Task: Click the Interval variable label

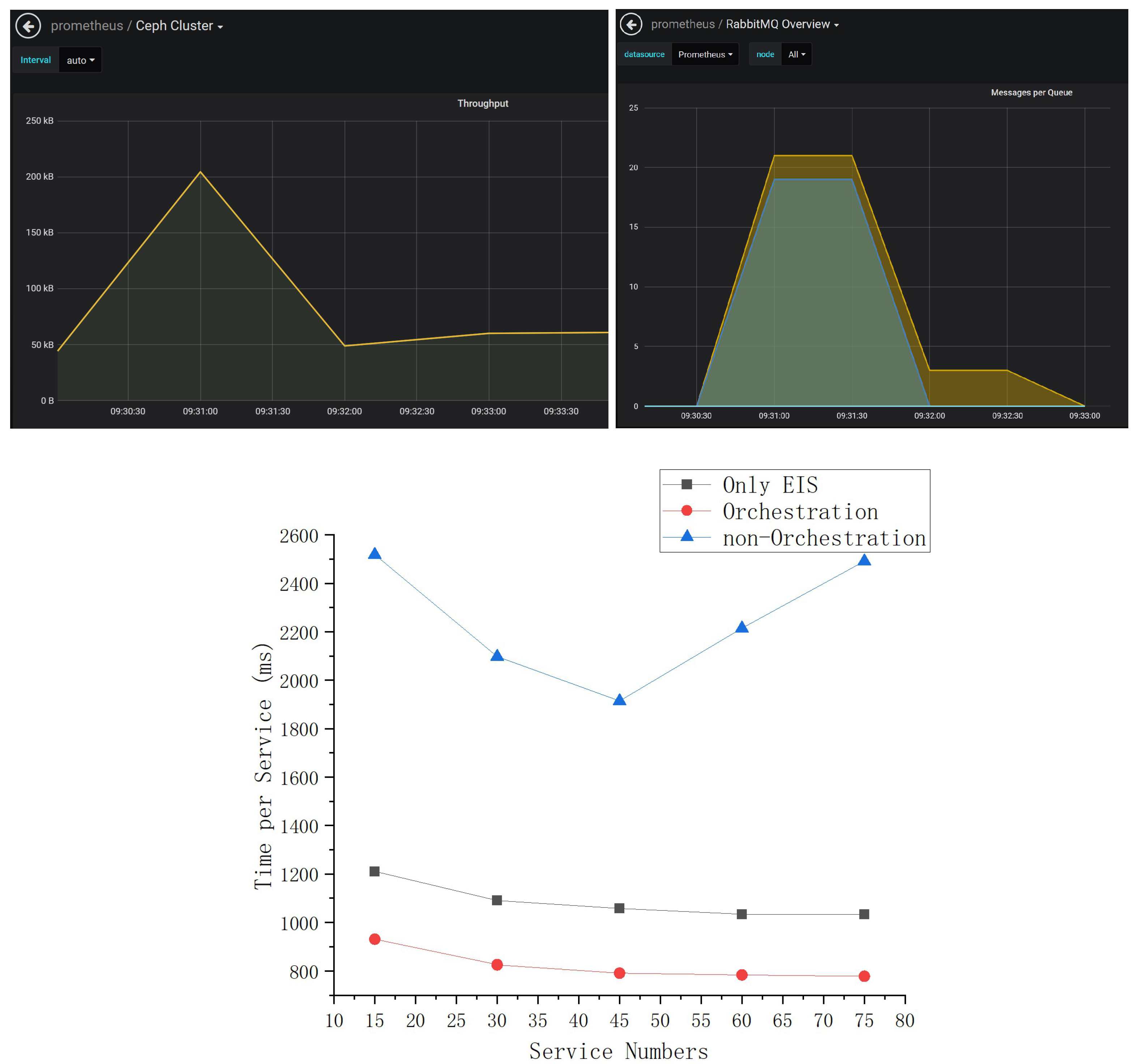Action: point(35,60)
